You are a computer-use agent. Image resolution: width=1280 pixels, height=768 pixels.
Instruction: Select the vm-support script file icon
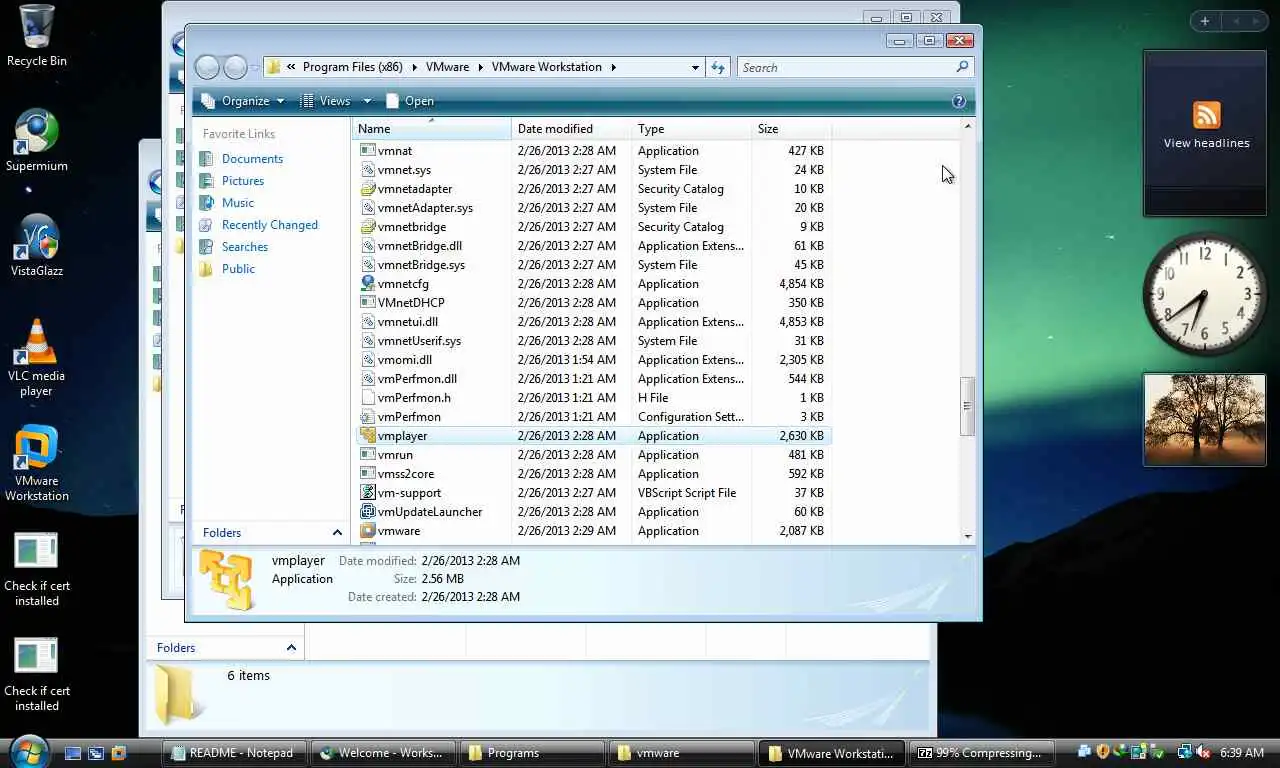point(367,493)
